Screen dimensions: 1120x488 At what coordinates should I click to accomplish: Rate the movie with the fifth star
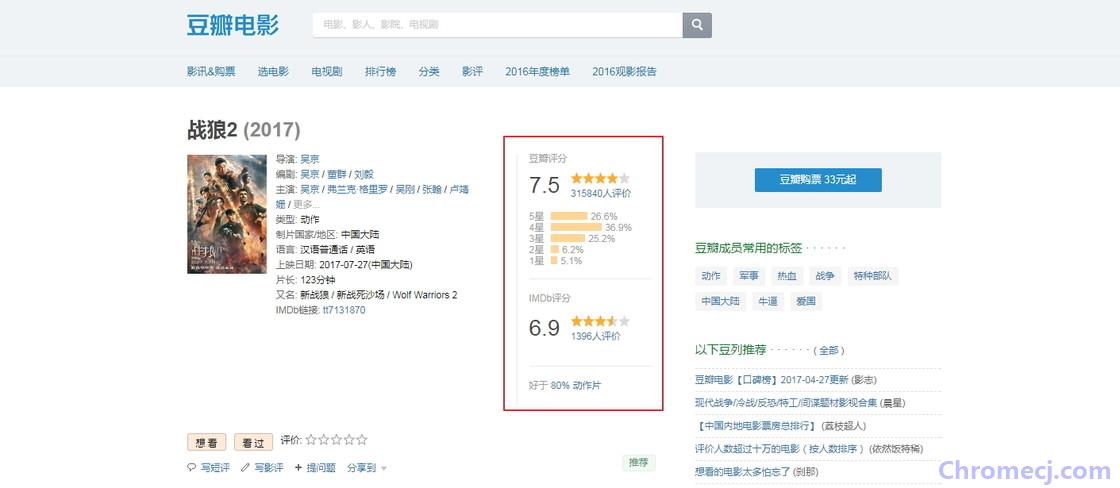362,439
